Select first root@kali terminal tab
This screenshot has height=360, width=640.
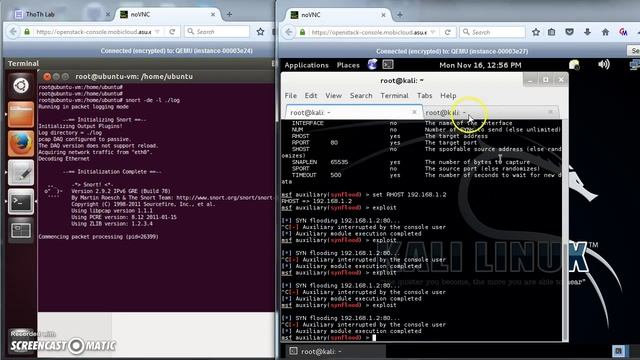(353, 112)
